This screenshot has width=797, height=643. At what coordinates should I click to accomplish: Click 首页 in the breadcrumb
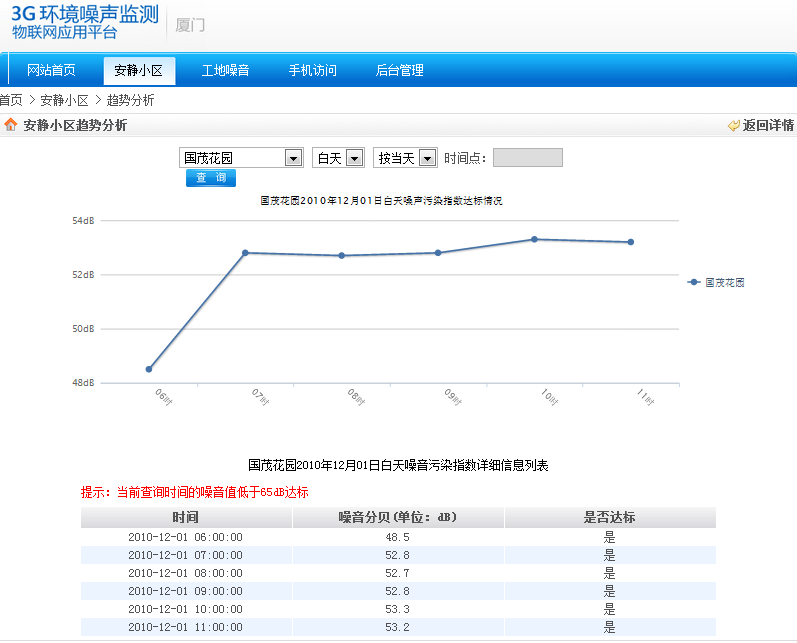(x=11, y=100)
